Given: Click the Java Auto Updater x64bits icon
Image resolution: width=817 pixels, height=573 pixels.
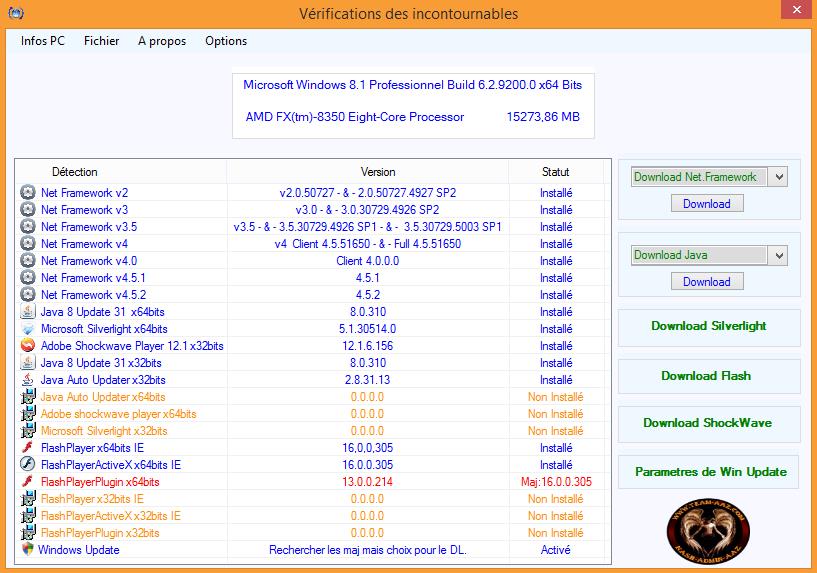Looking at the screenshot, I should tap(28, 396).
